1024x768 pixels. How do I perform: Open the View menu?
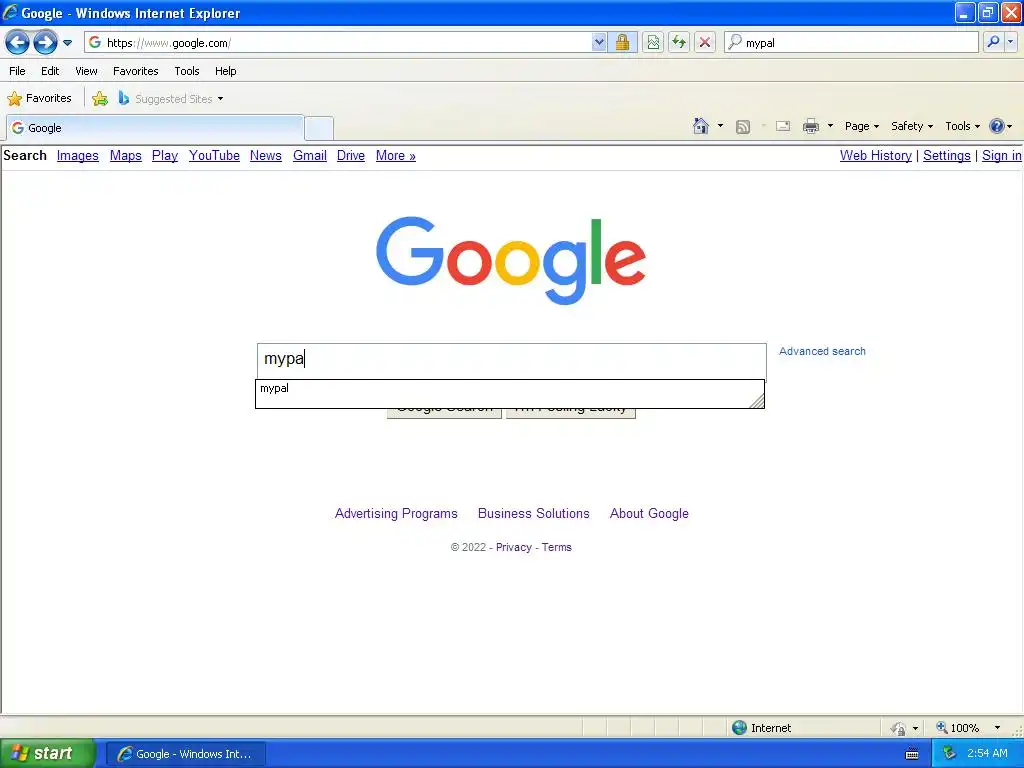(x=86, y=71)
